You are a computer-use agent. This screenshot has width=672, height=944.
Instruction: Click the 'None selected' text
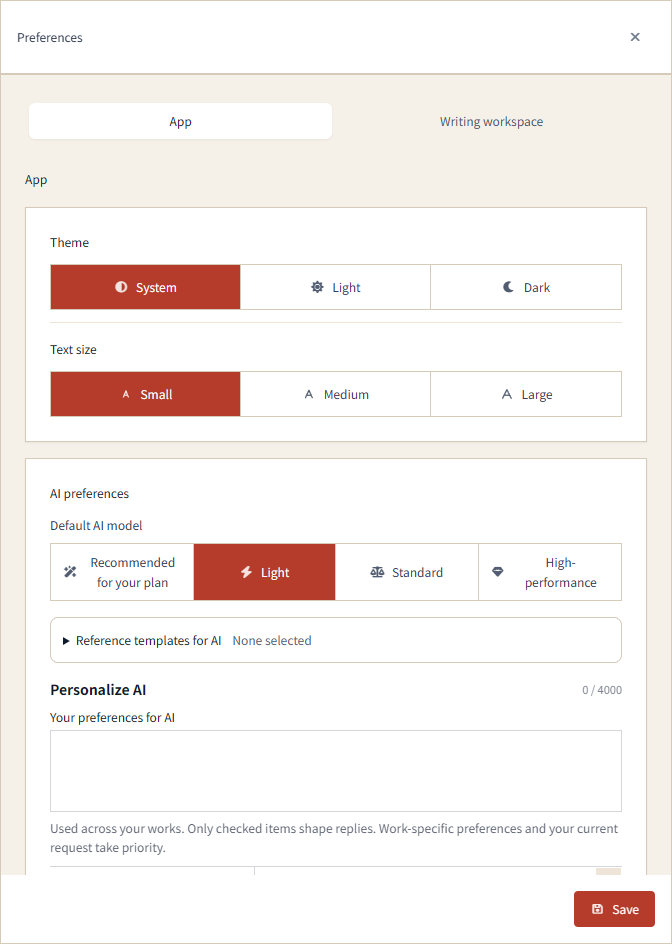(x=272, y=640)
